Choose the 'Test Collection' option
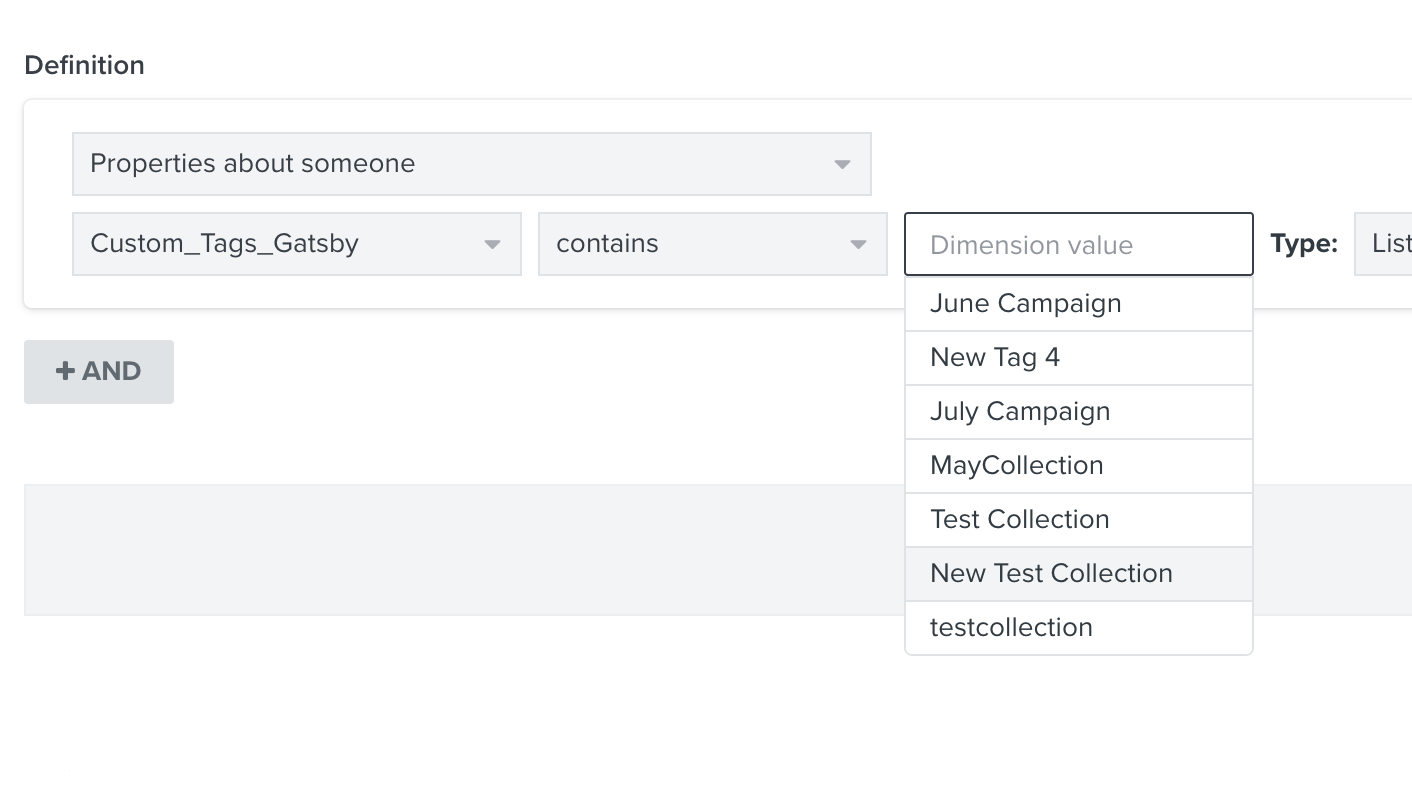 click(x=1079, y=520)
